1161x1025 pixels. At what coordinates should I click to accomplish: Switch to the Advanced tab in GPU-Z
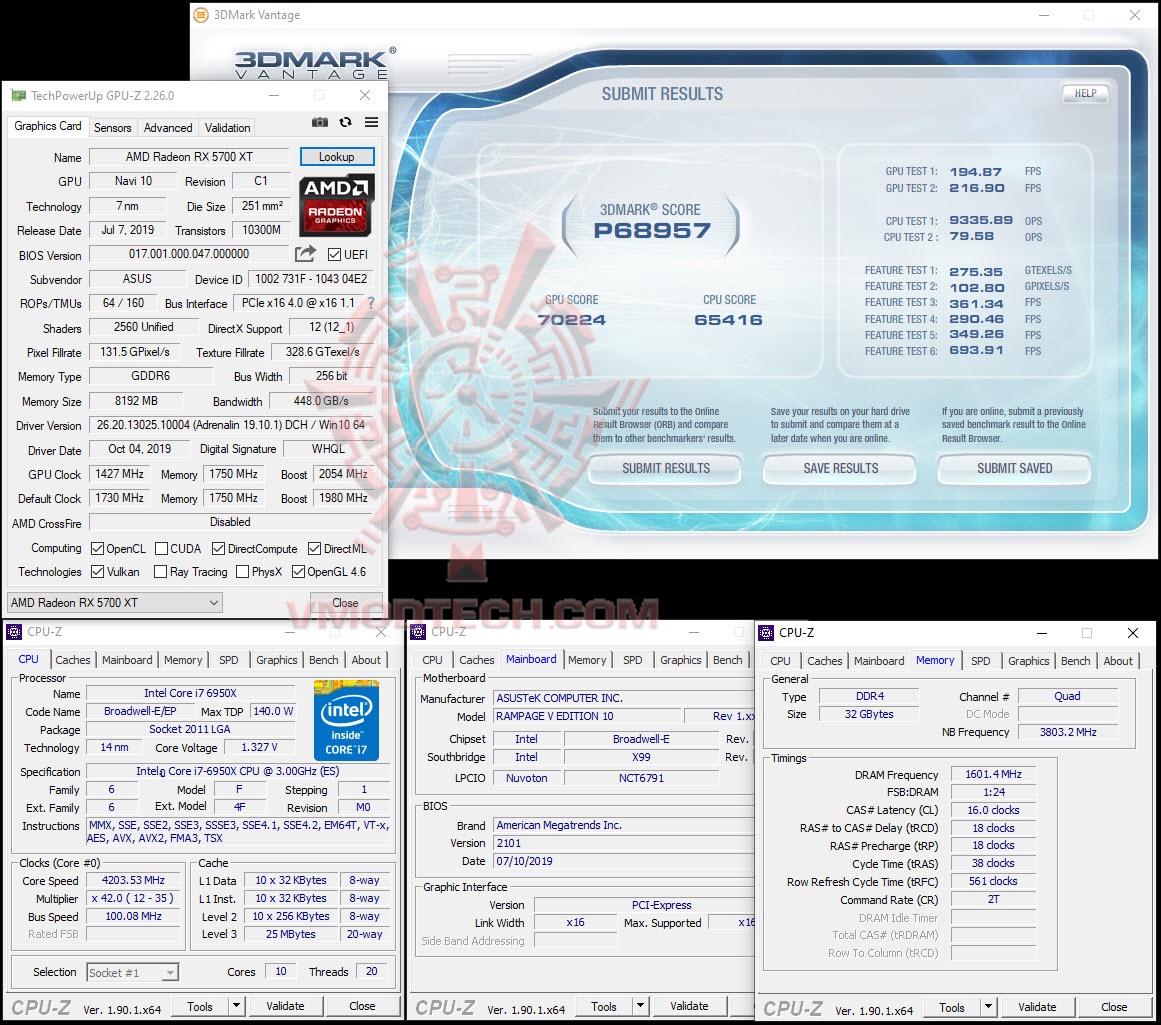pos(168,127)
